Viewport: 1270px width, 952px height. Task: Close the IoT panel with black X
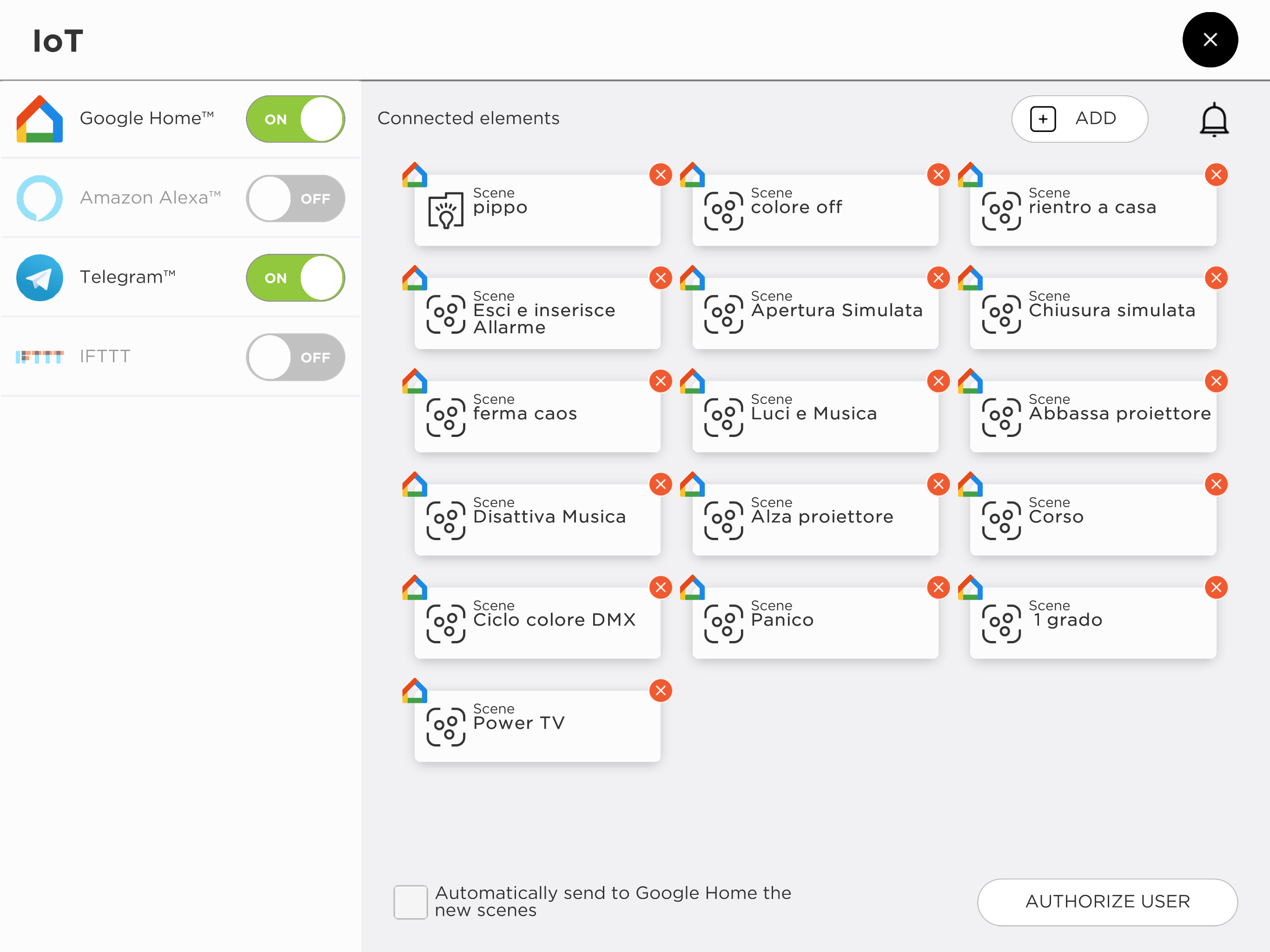[1210, 40]
